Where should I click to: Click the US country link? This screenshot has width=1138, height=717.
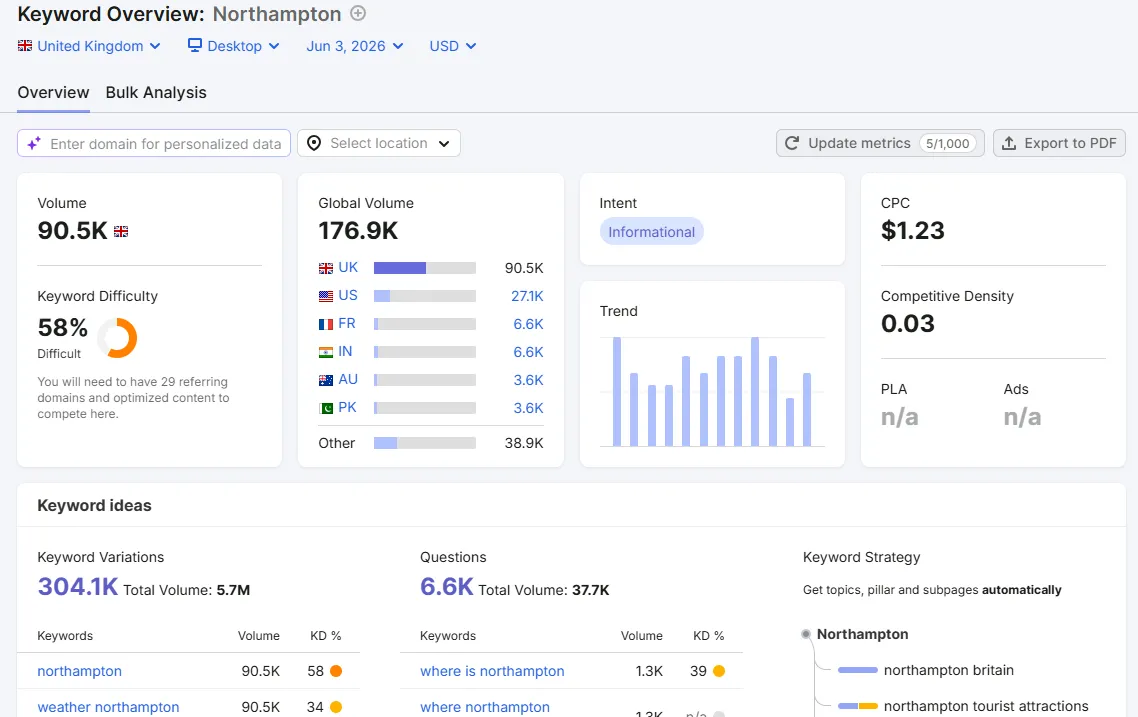348,295
